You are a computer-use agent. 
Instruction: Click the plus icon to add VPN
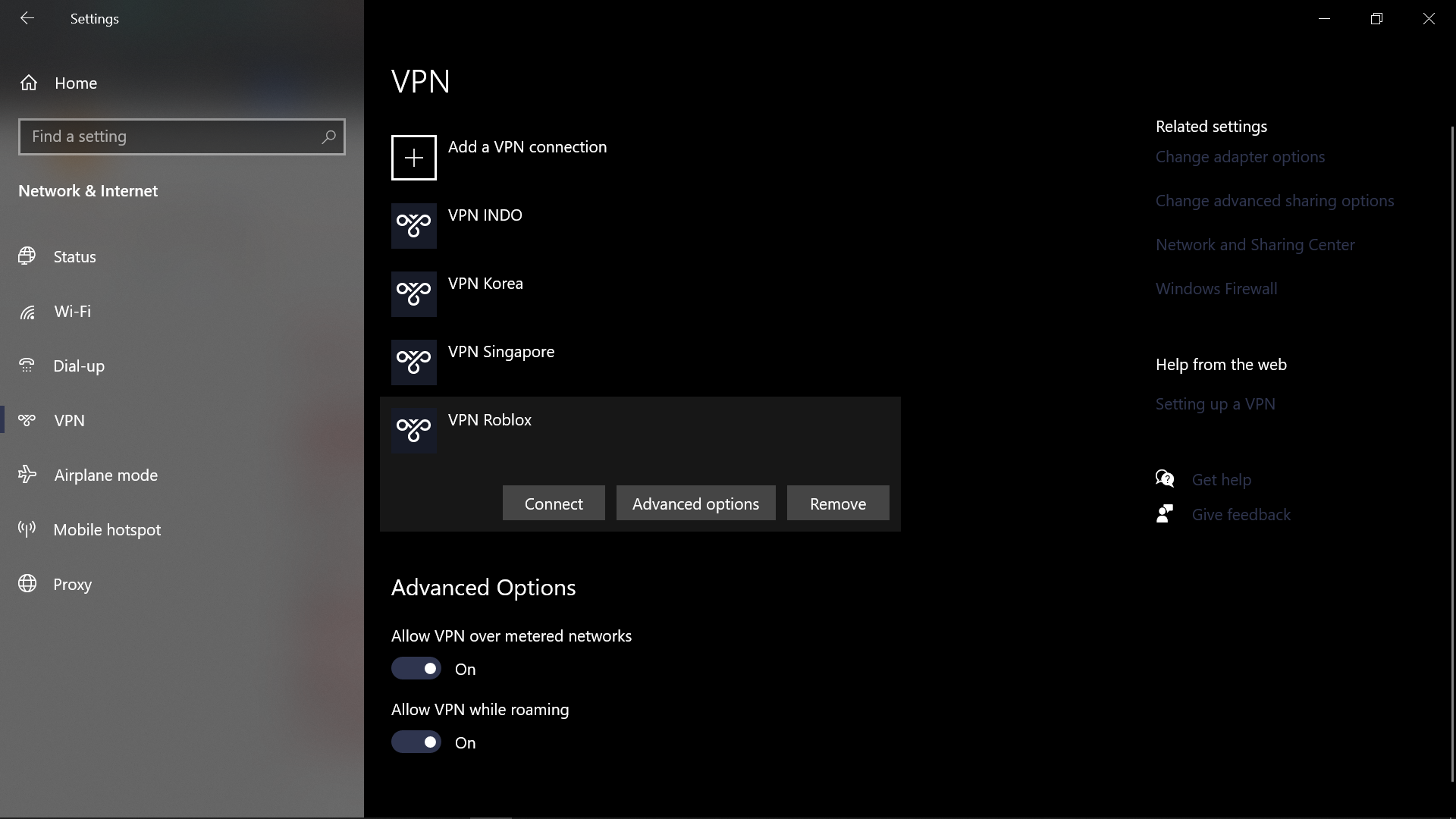(x=413, y=158)
